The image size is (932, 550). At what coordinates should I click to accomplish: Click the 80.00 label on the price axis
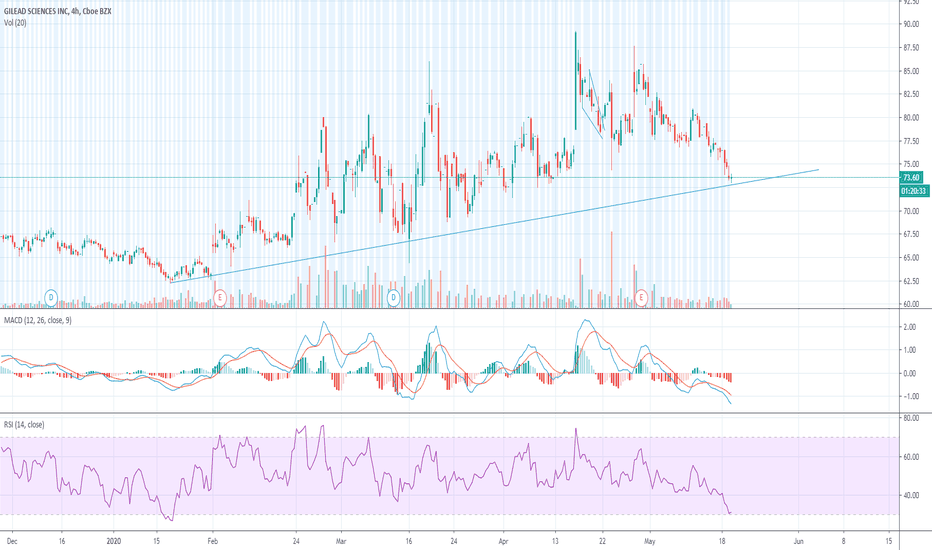[911, 118]
